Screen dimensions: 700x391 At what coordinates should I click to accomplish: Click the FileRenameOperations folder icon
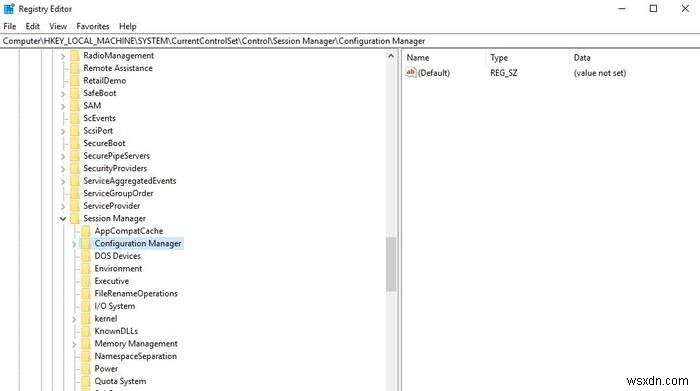click(x=86, y=293)
